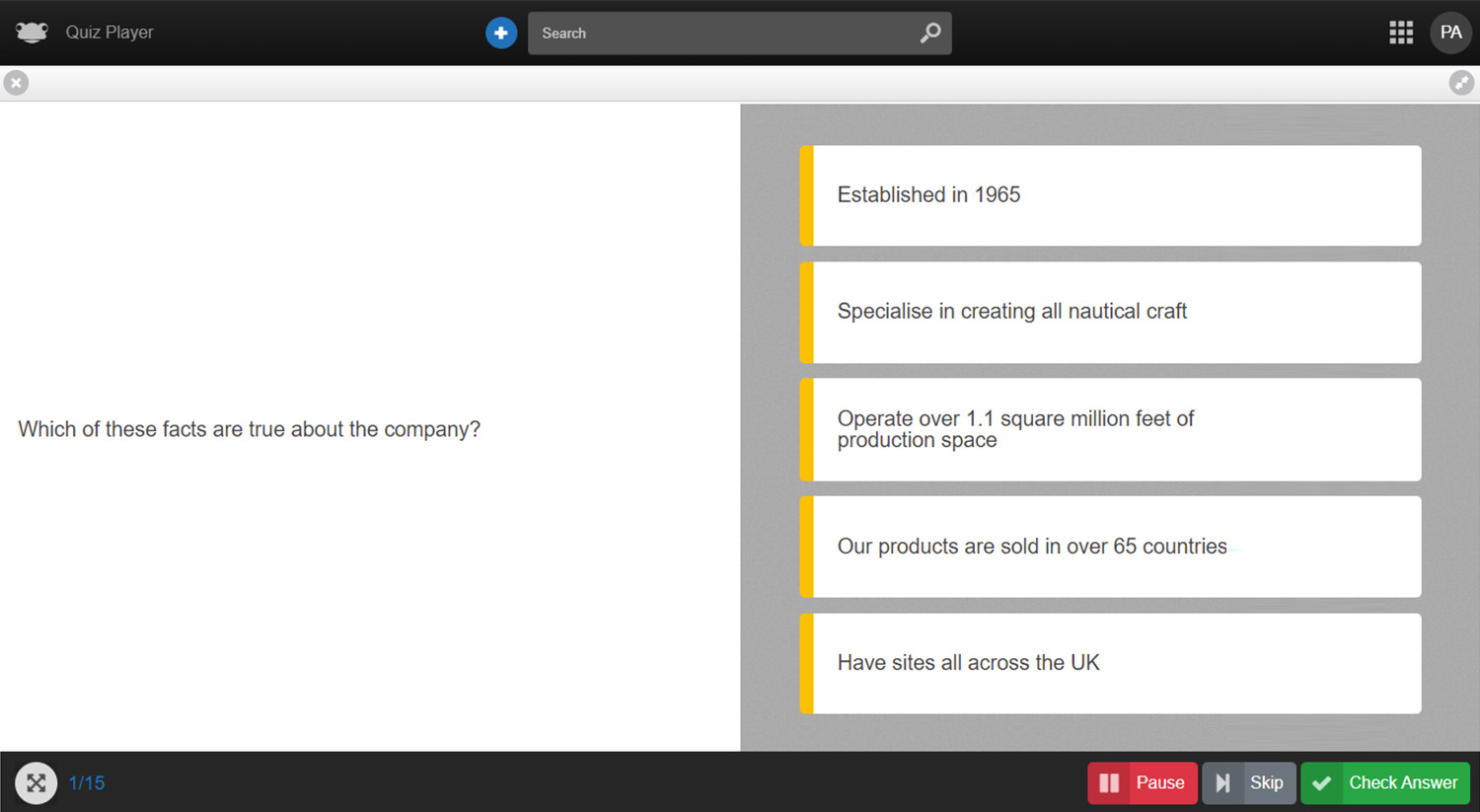Open the PA account avatar menu
This screenshot has height=812, width=1480.
1450,32
